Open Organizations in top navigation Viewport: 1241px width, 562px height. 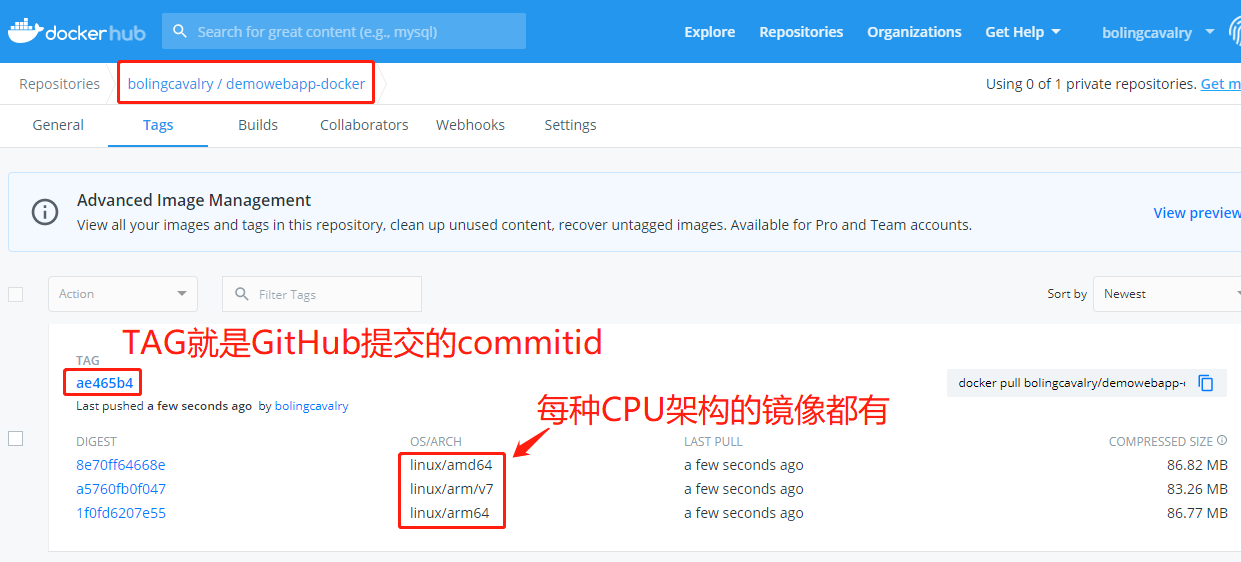pyautogui.click(x=914, y=32)
